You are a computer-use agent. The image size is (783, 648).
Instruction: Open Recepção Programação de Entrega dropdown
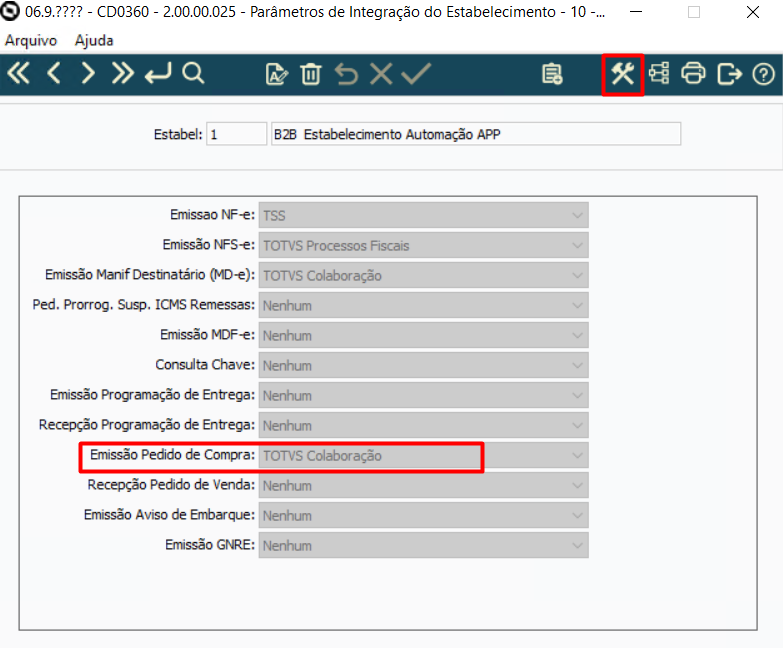(423, 425)
